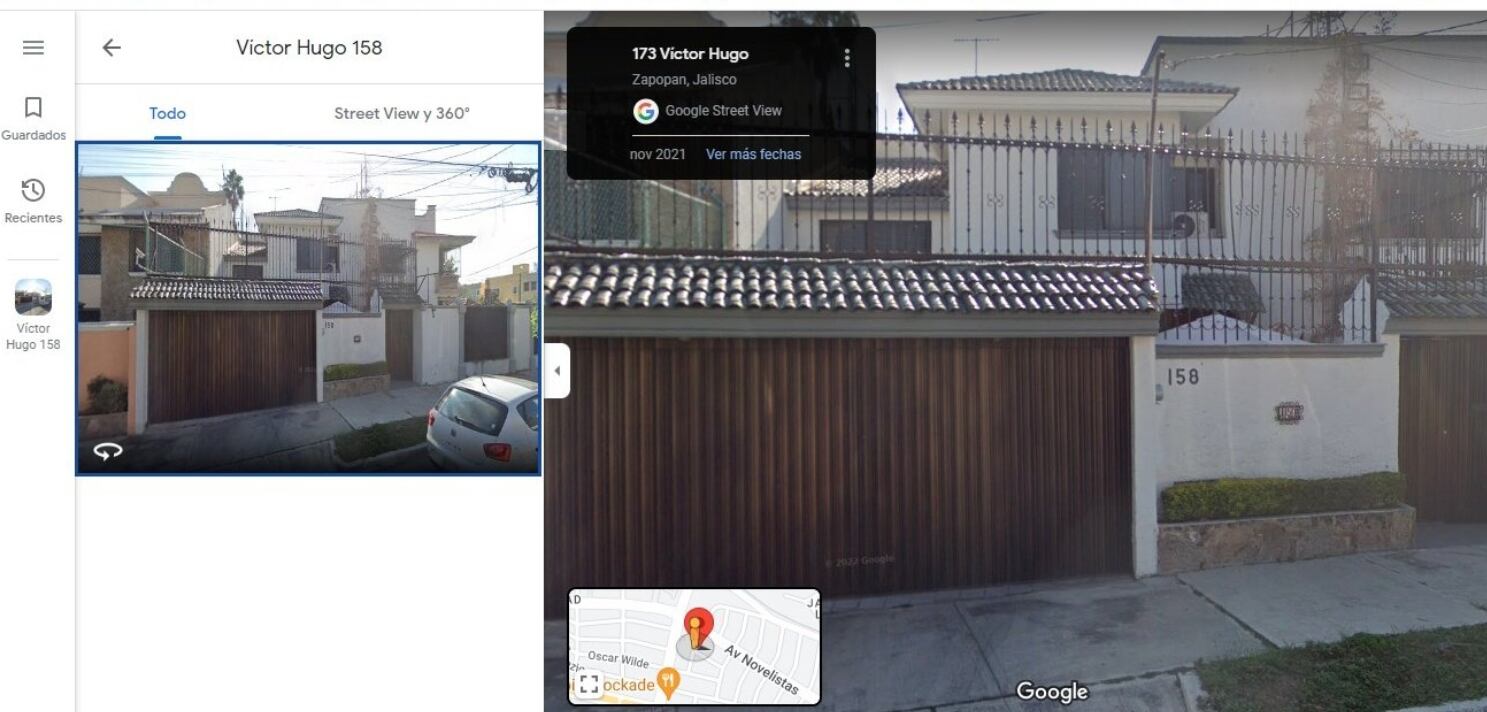Switch to the Todo tab

[167, 113]
